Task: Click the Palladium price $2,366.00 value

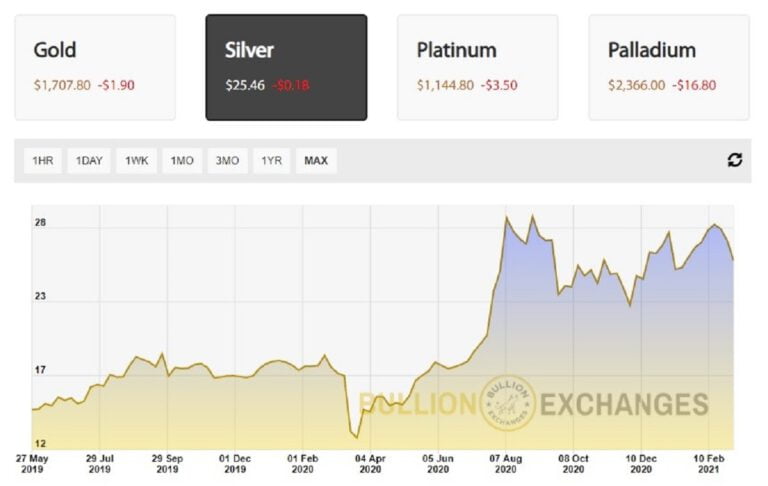Action: [637, 85]
